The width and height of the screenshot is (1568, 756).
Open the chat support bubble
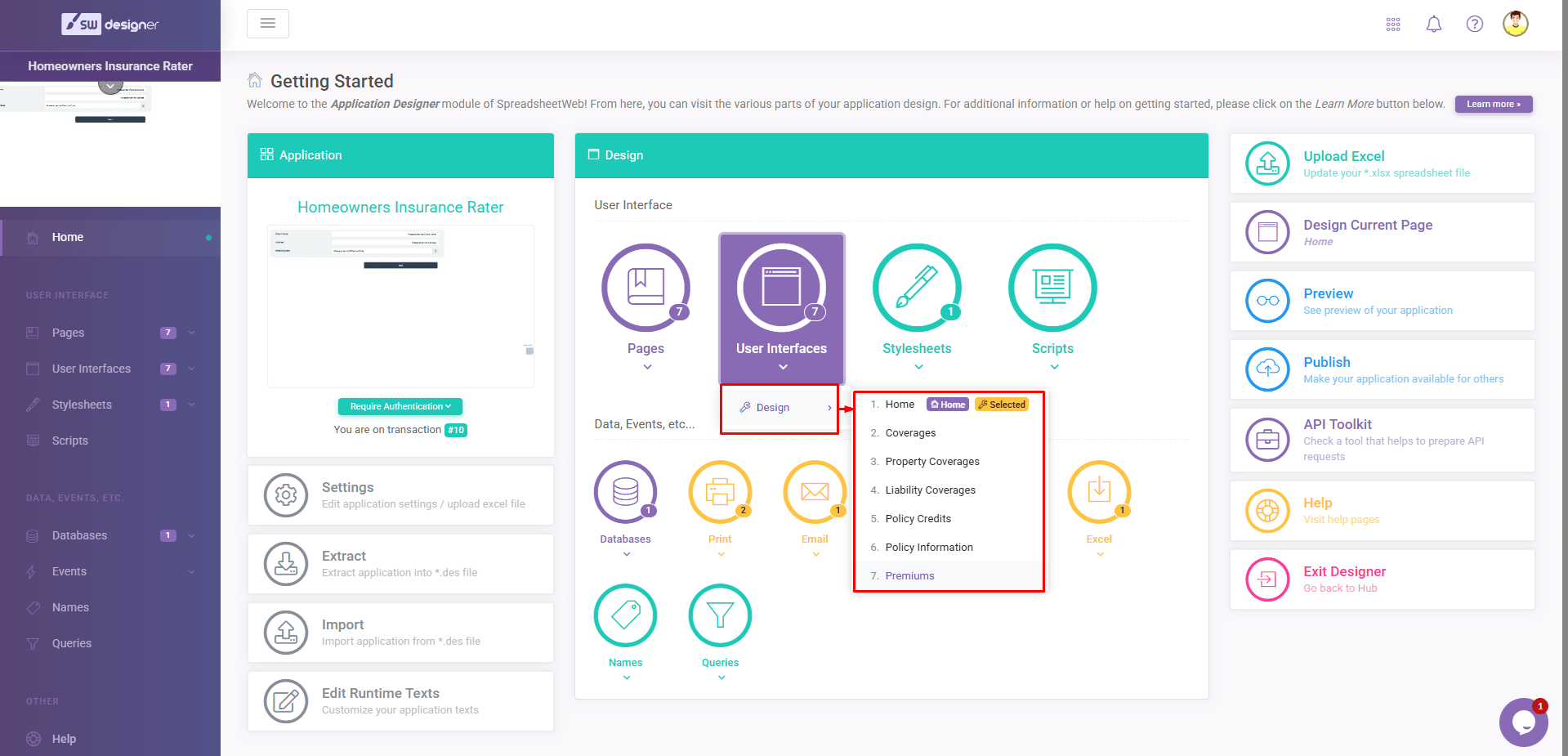coord(1522,722)
